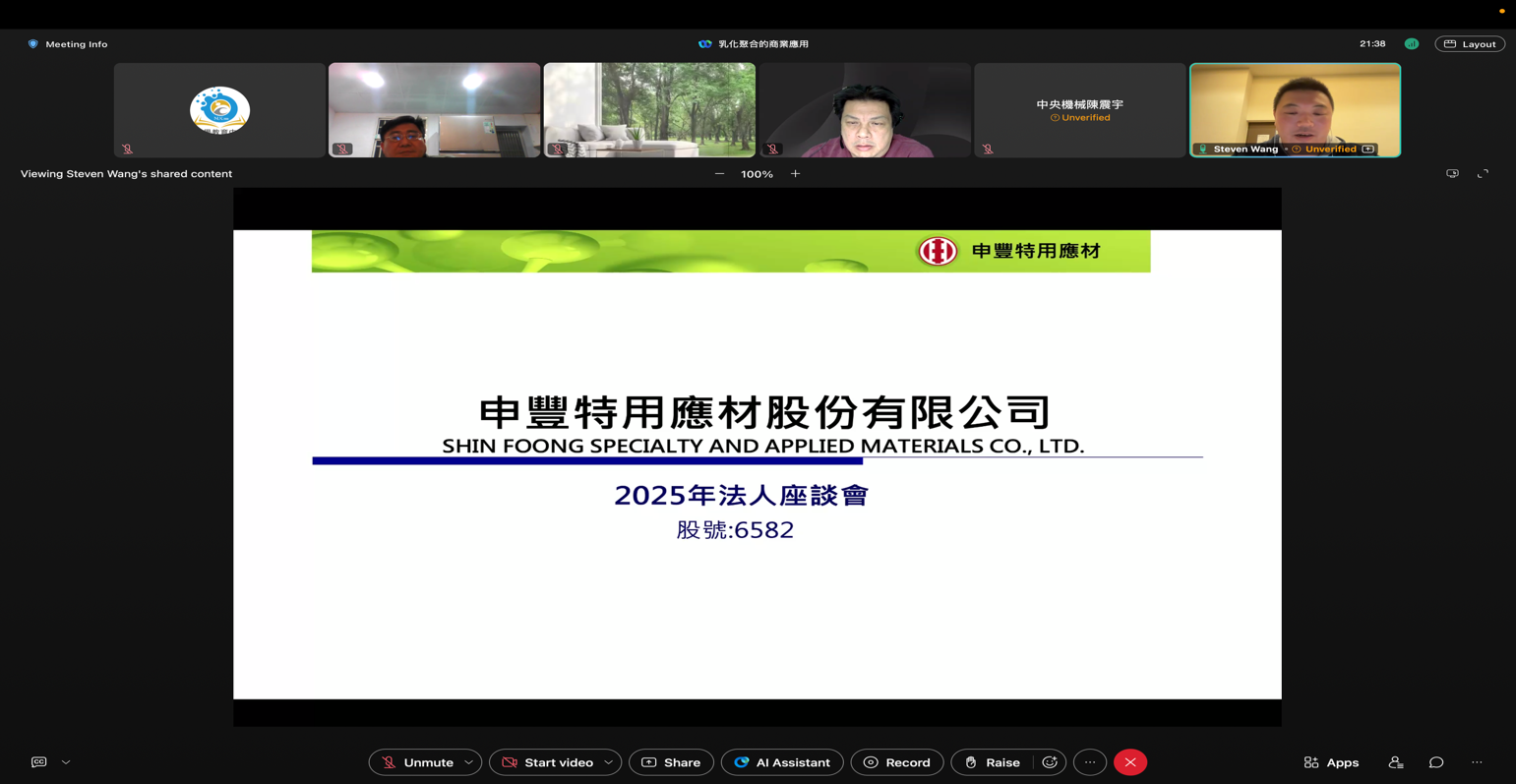Open audio options arrow next to Unmute

469,762
